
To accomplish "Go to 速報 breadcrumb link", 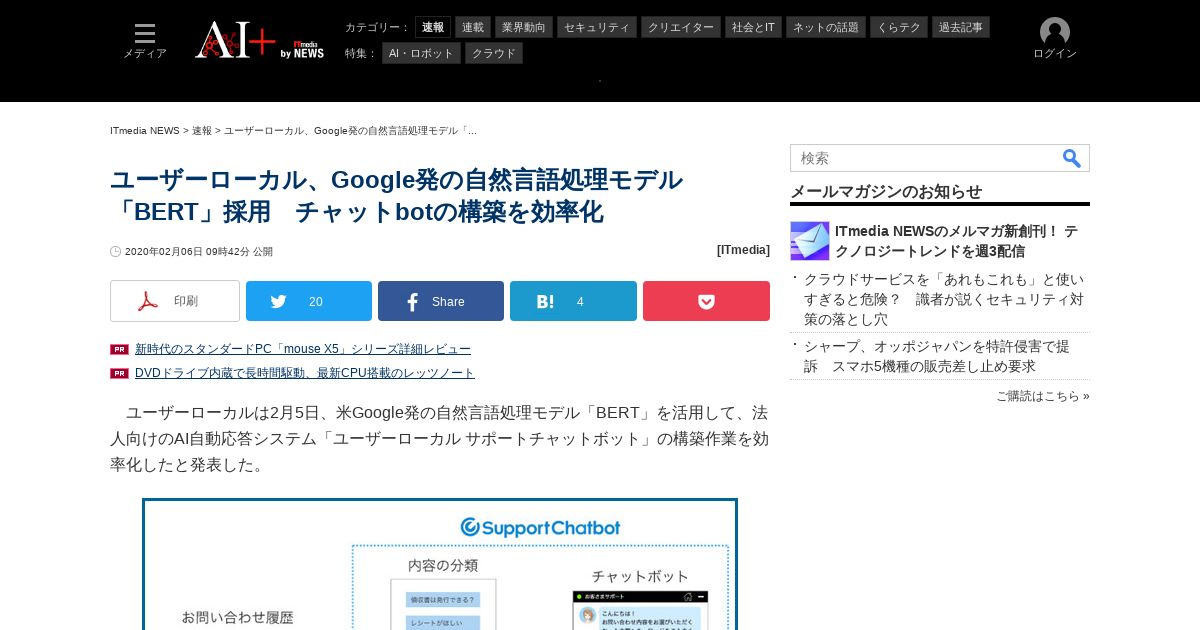I will tap(202, 131).
